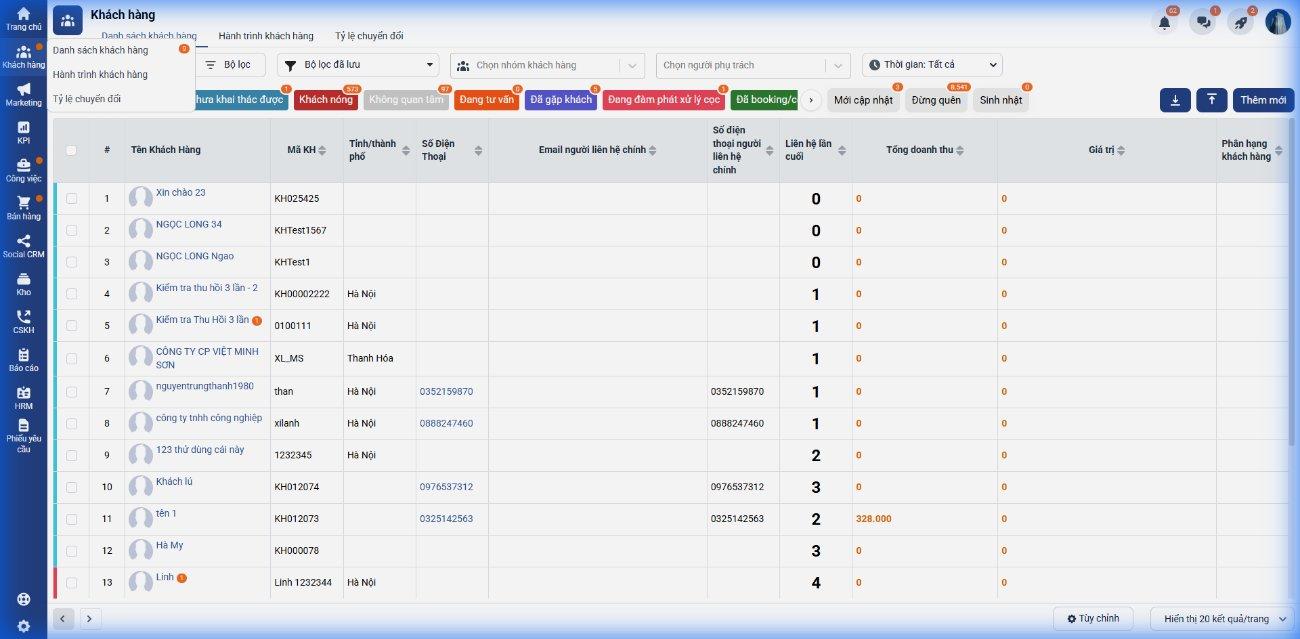Open the KPI sidebar icon

[x=23, y=132]
